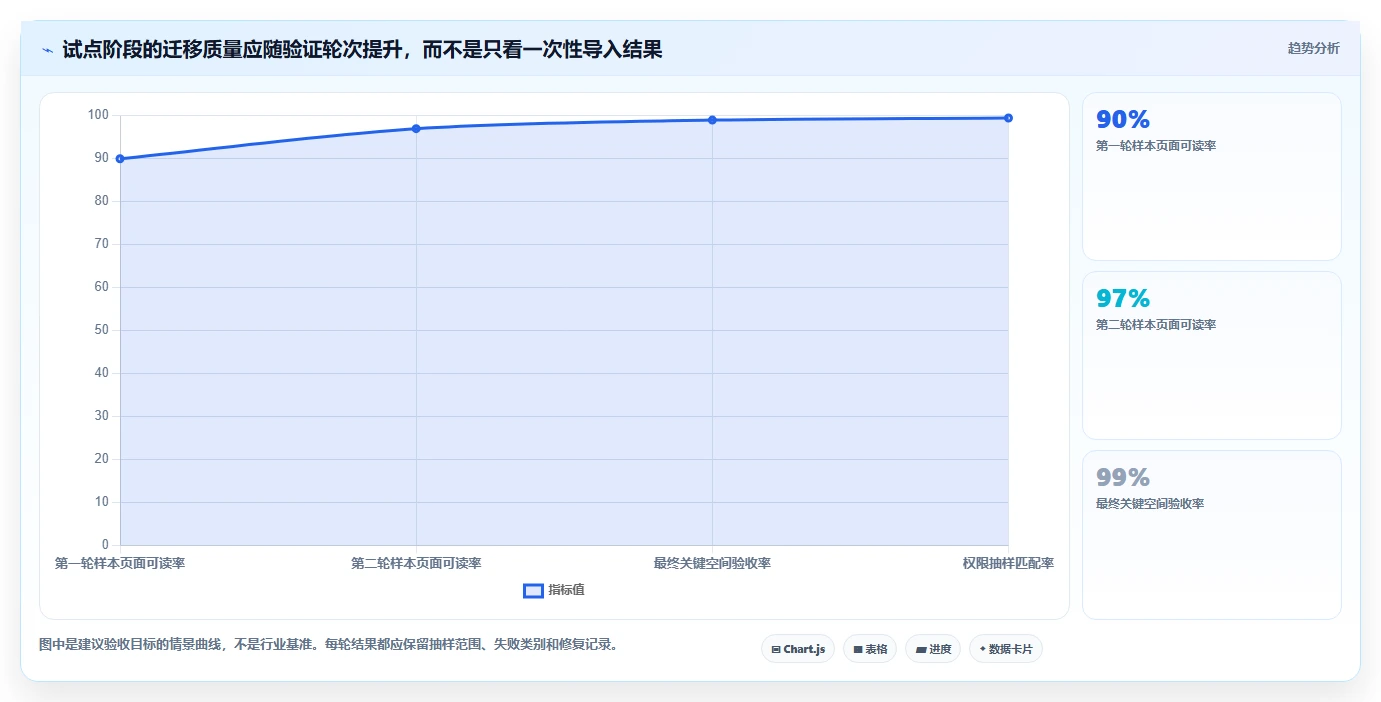Click the 最终关键空间验收率 card caption

tap(1149, 504)
